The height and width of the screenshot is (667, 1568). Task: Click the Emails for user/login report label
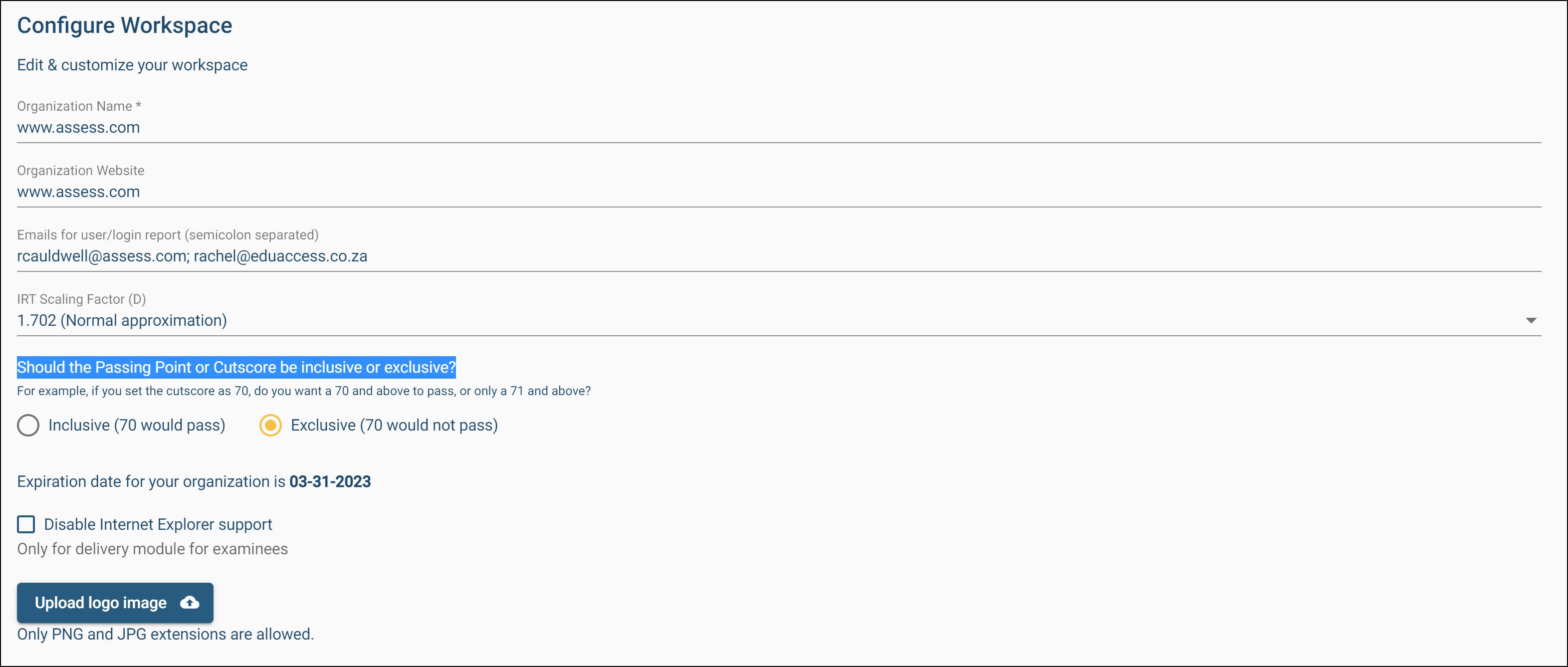[168, 235]
